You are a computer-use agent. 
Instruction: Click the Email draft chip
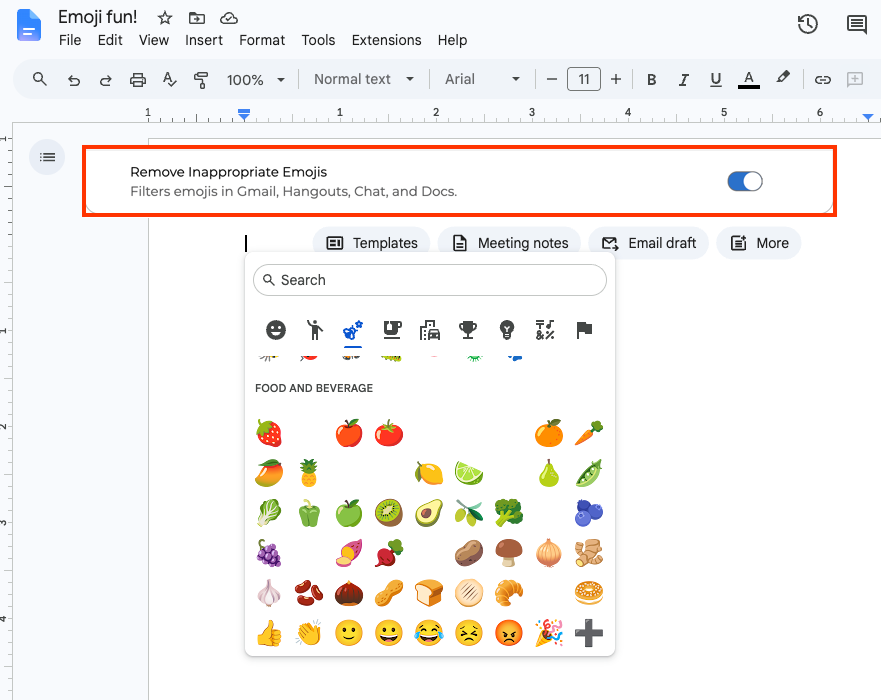pyautogui.click(x=648, y=243)
